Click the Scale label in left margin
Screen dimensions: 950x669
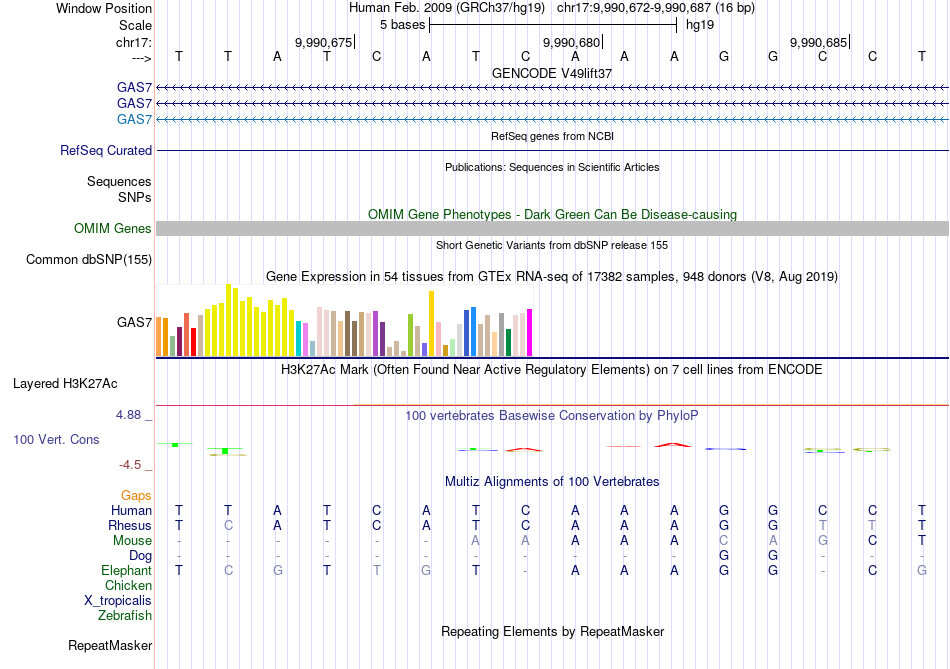pyautogui.click(x=135, y=25)
